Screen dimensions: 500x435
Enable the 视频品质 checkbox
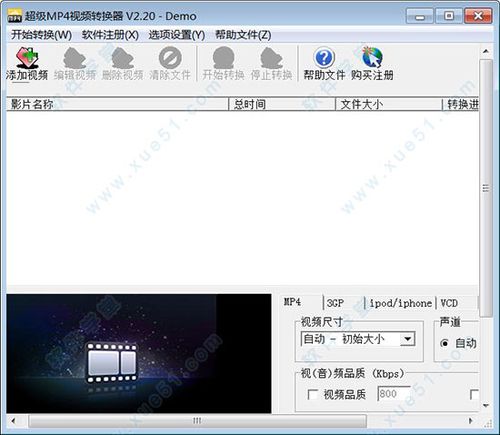click(312, 395)
